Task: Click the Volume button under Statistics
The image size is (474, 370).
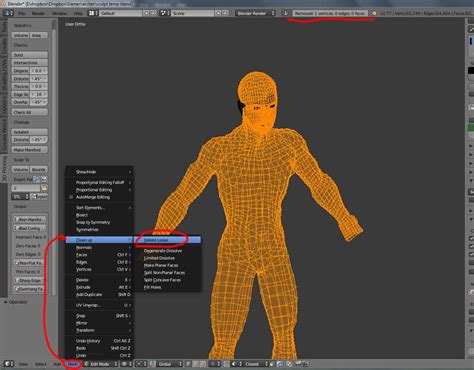Action: (x=21, y=35)
